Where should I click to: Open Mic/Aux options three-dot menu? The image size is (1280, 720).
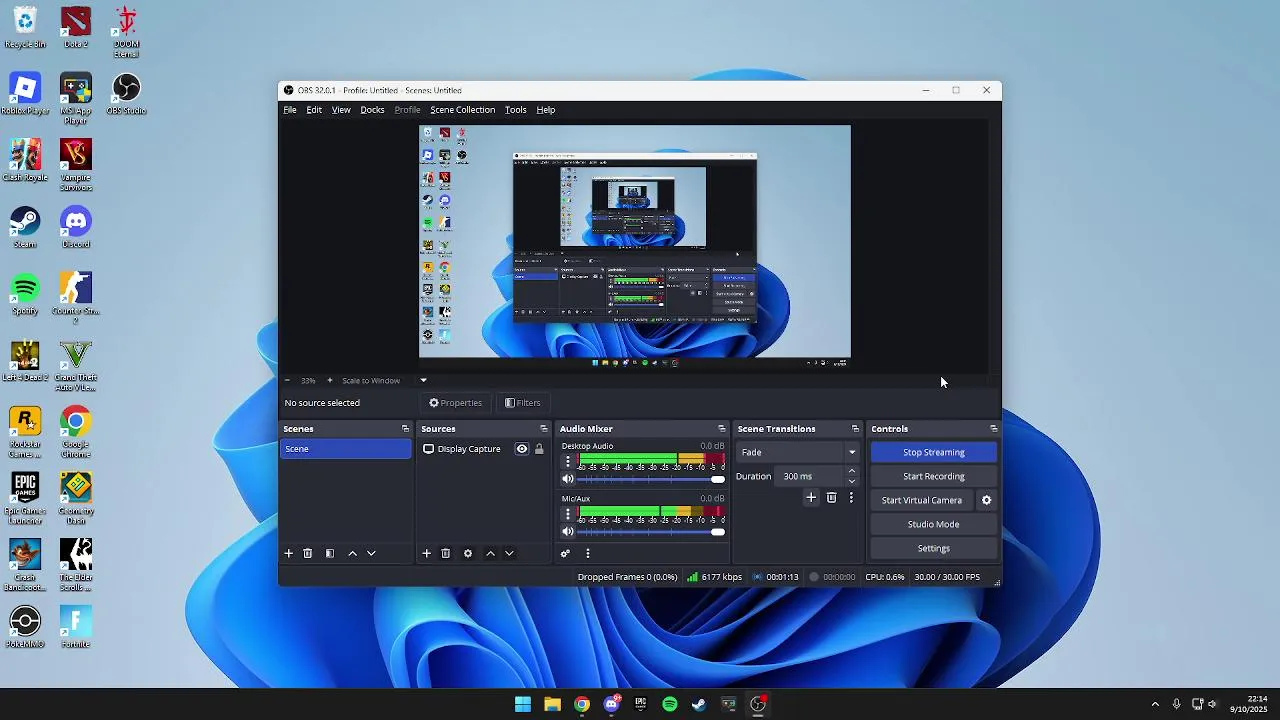568,513
